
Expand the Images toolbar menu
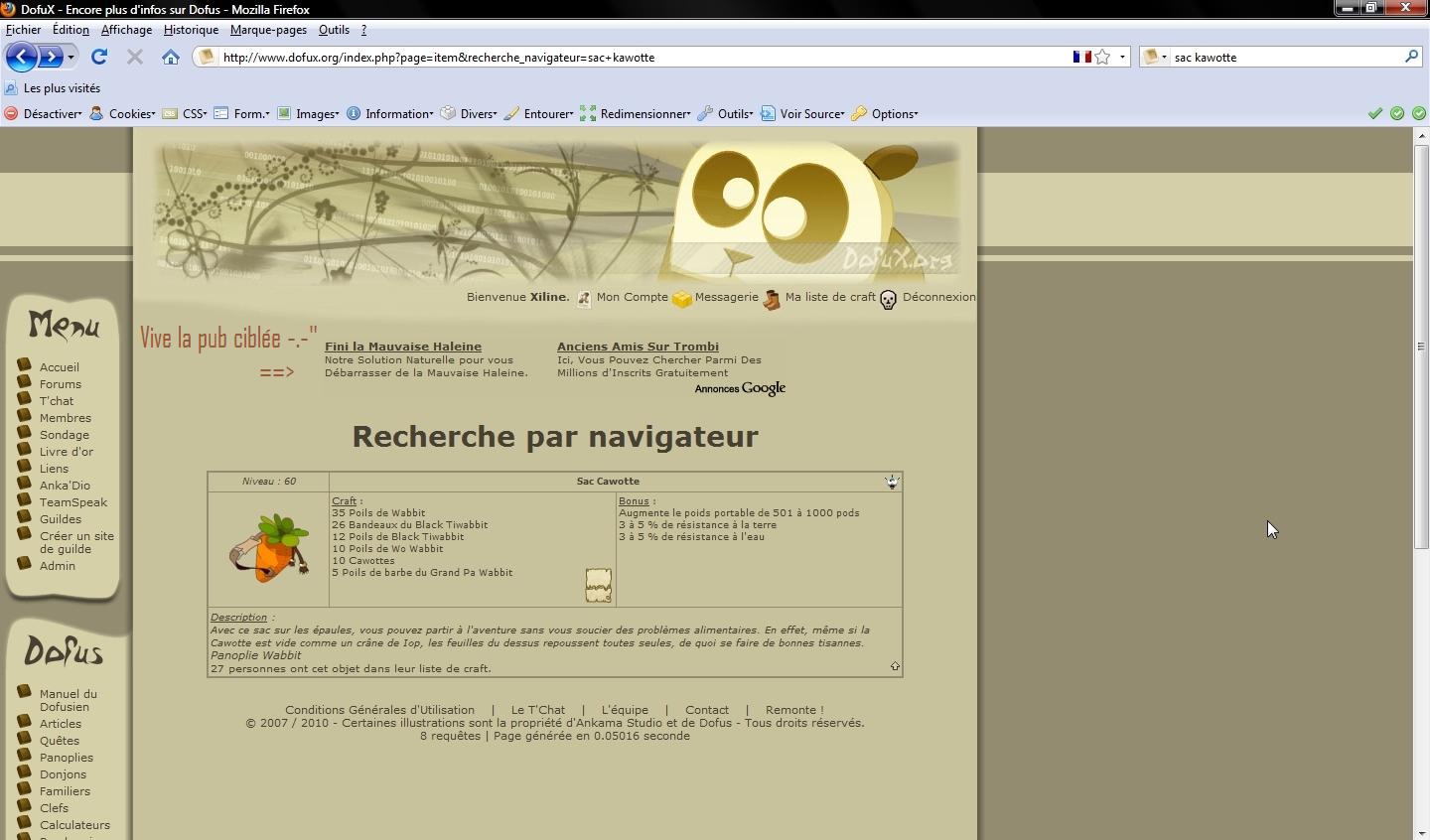[x=308, y=113]
